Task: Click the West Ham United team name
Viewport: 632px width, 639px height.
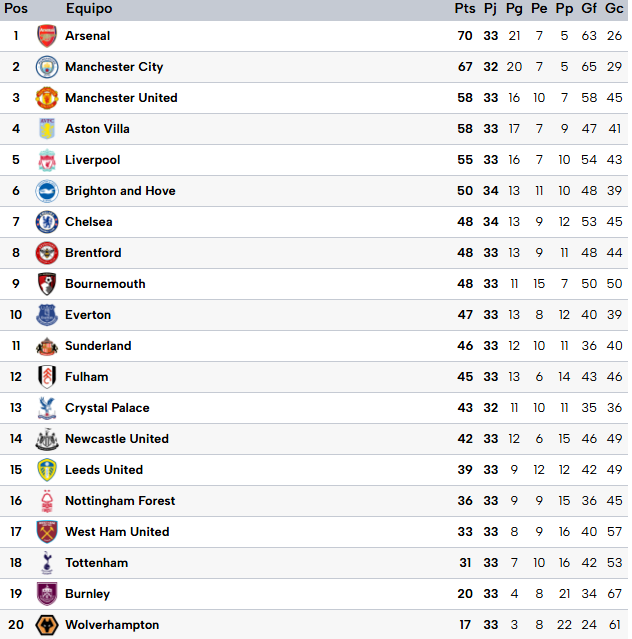Action: [x=117, y=532]
